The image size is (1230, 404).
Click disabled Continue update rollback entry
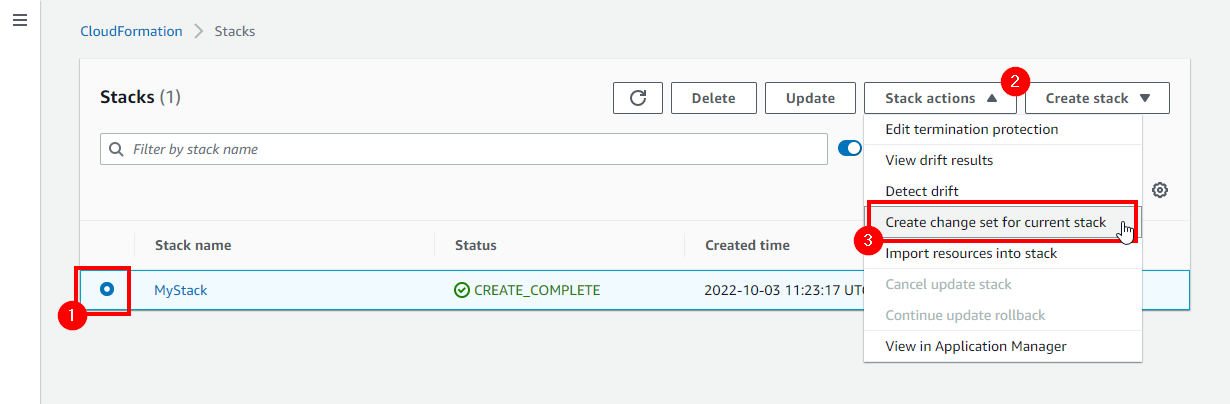1003,315
